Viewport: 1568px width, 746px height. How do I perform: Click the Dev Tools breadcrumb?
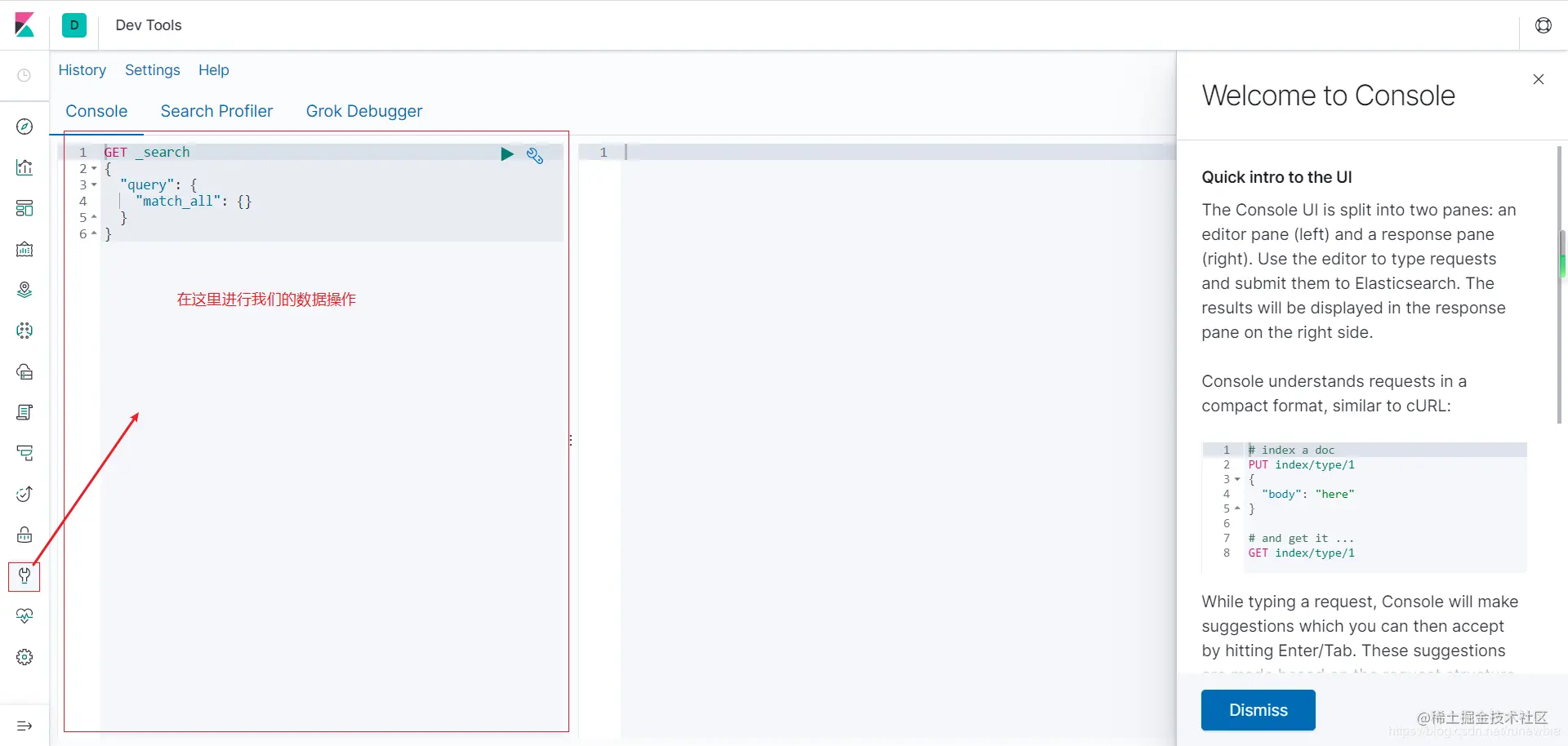coord(149,25)
